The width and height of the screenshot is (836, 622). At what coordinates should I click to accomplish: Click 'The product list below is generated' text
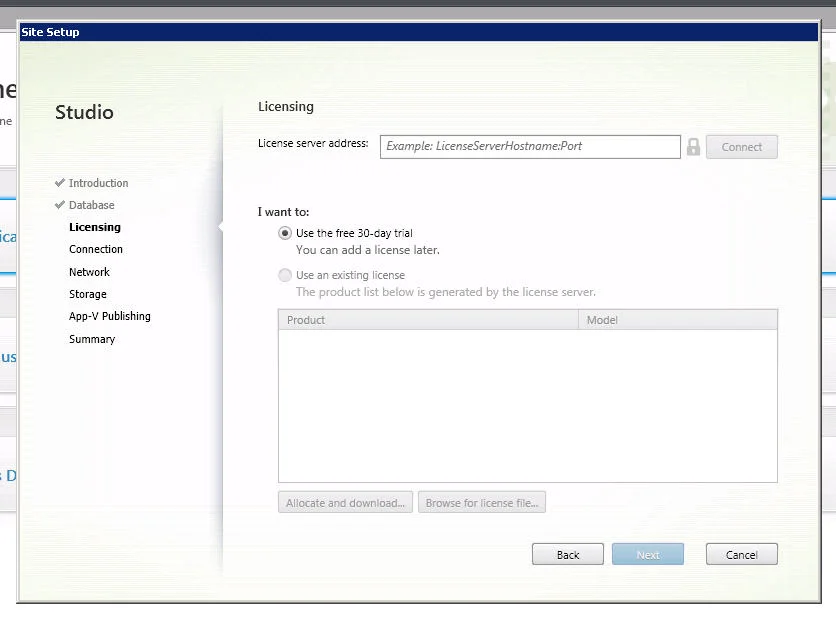[x=446, y=292]
